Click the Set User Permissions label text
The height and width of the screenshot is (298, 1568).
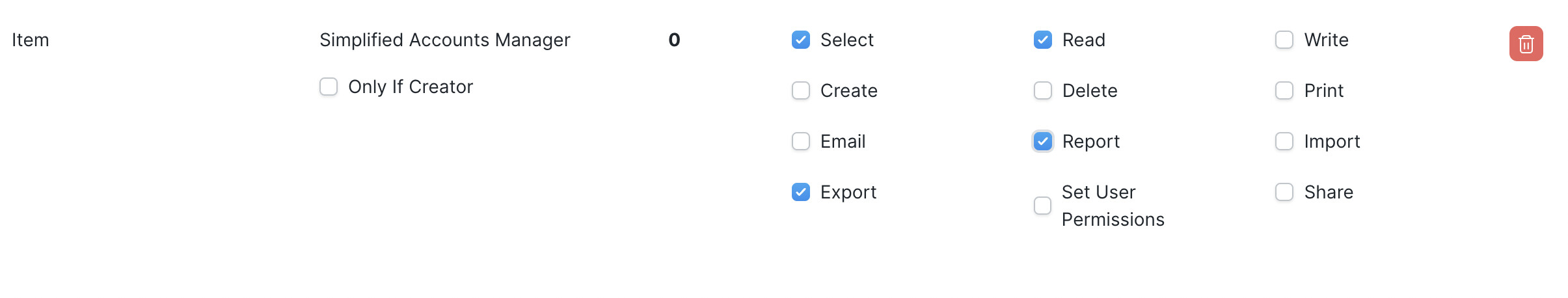point(1113,206)
